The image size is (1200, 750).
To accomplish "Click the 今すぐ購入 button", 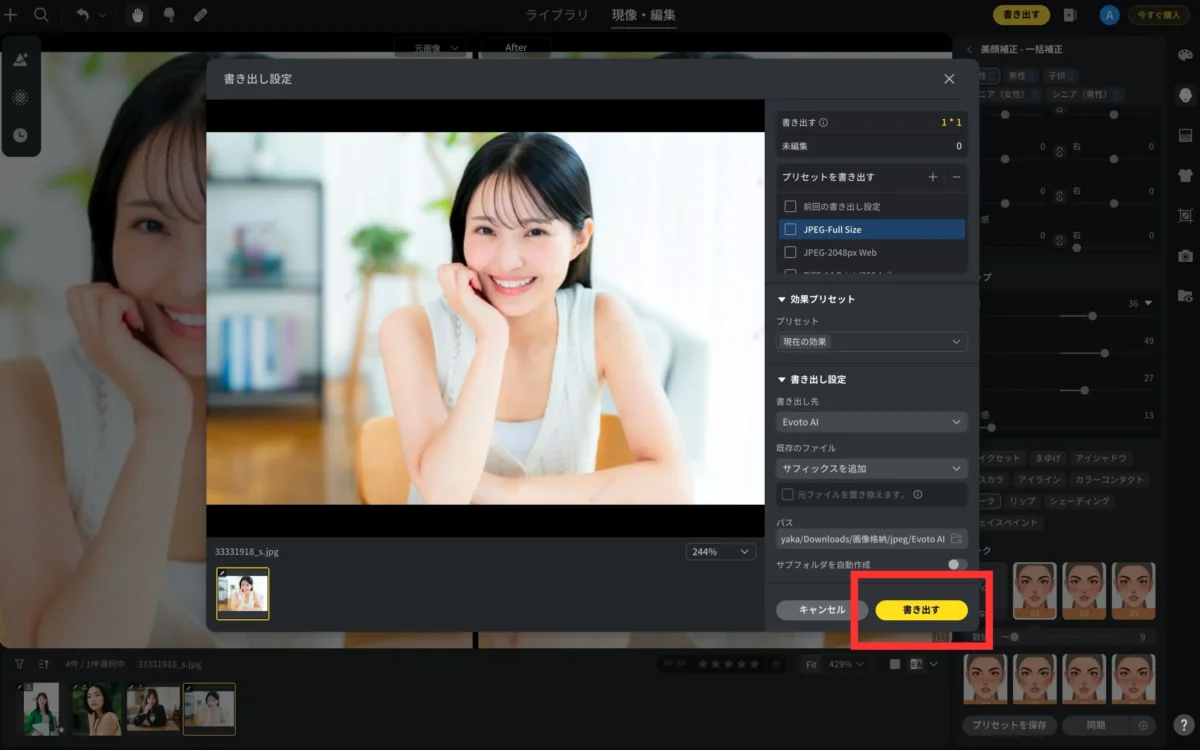I will point(1159,15).
